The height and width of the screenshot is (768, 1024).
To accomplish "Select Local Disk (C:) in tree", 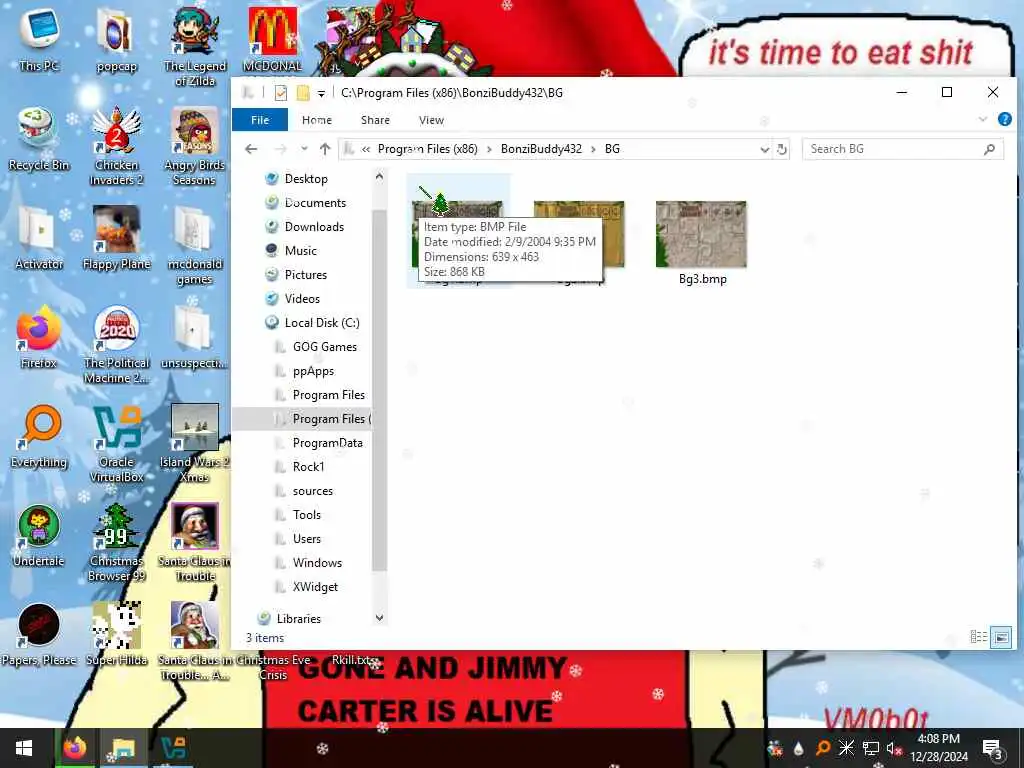I will coord(322,323).
